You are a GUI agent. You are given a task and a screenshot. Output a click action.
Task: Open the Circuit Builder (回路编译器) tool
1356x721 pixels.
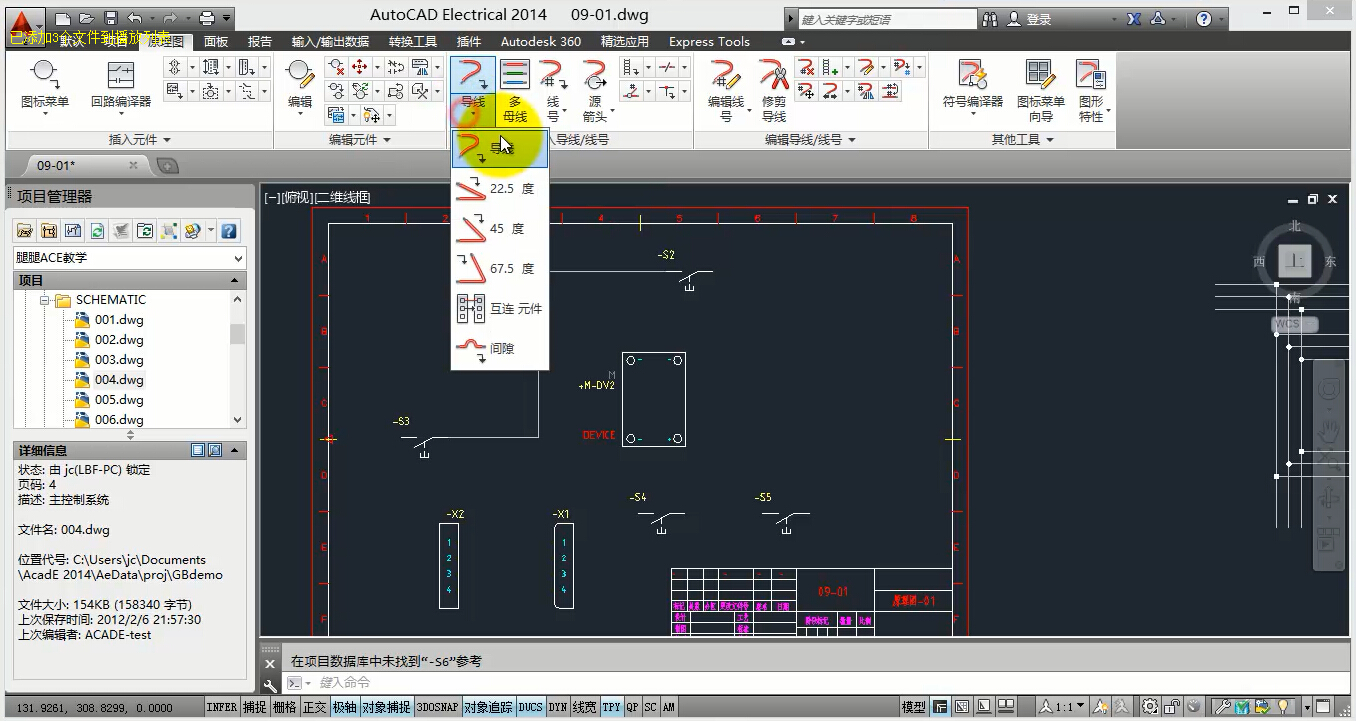pyautogui.click(x=121, y=86)
